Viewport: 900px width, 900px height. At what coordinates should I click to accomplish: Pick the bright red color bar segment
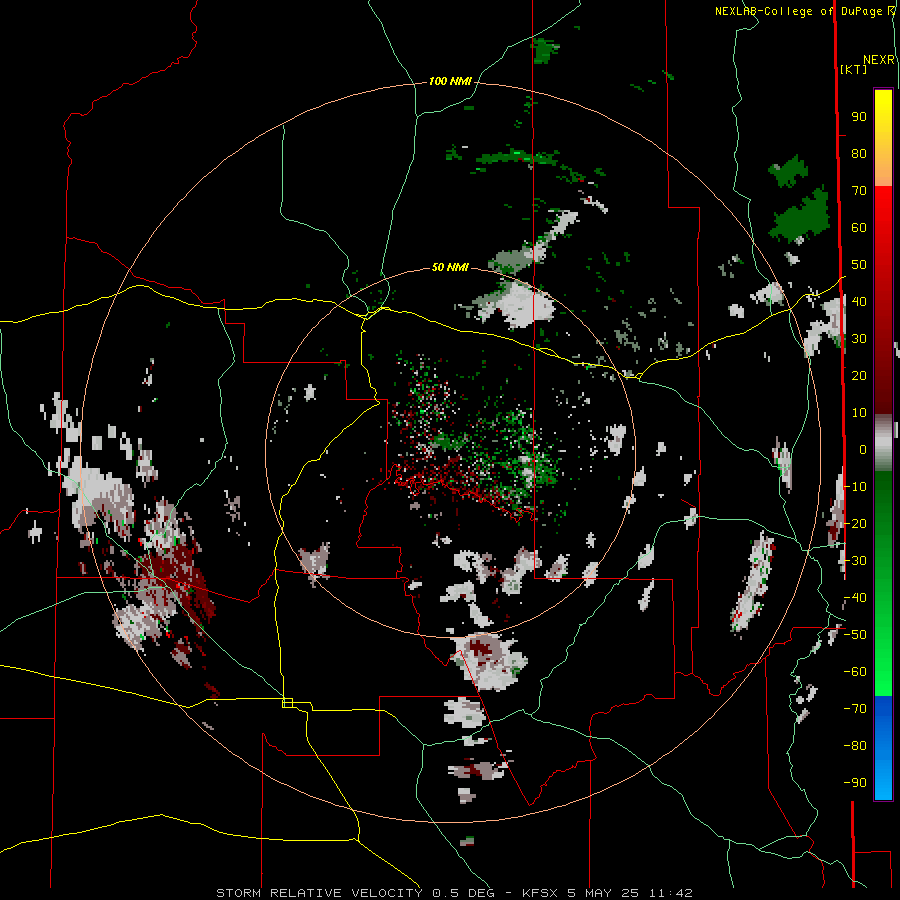point(883,214)
